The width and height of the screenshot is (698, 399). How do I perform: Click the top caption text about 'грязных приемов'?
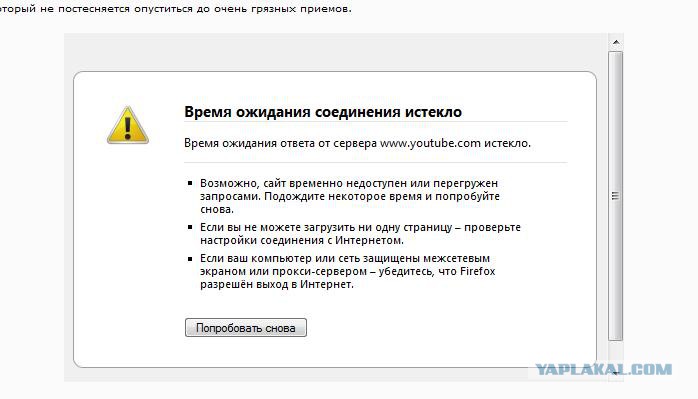(x=176, y=8)
